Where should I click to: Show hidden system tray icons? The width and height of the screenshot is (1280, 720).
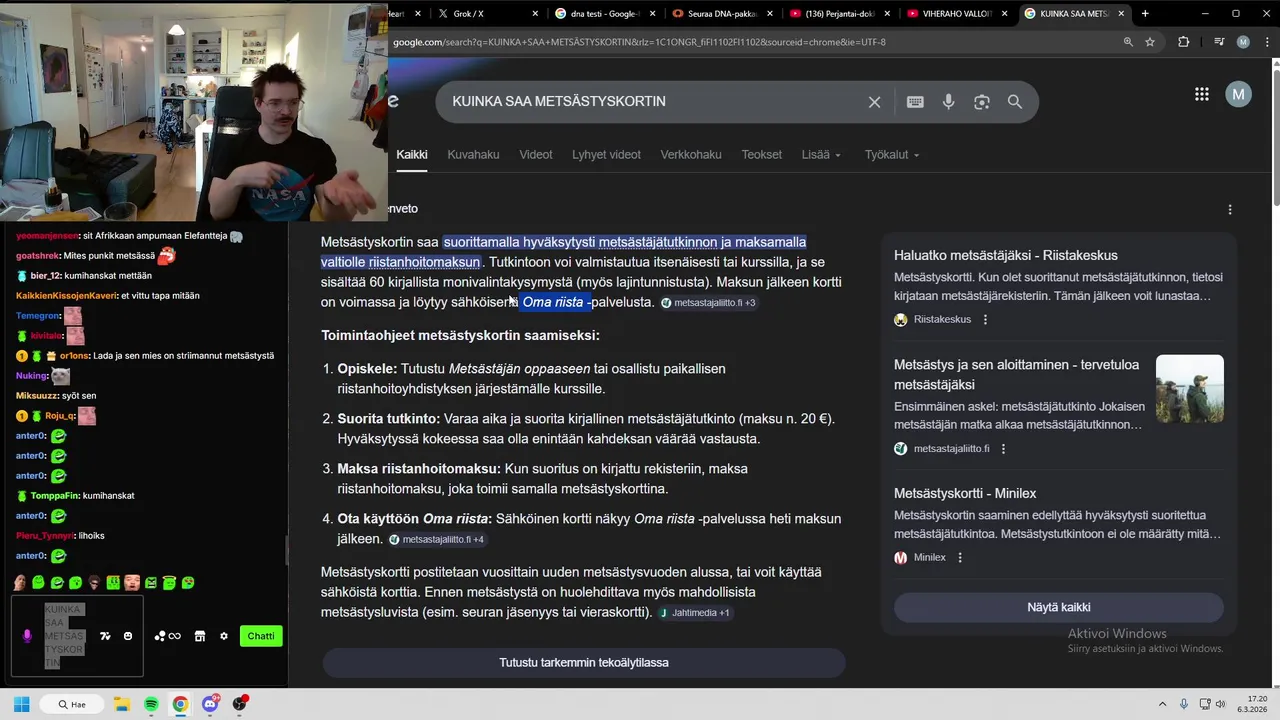(x=1165, y=704)
